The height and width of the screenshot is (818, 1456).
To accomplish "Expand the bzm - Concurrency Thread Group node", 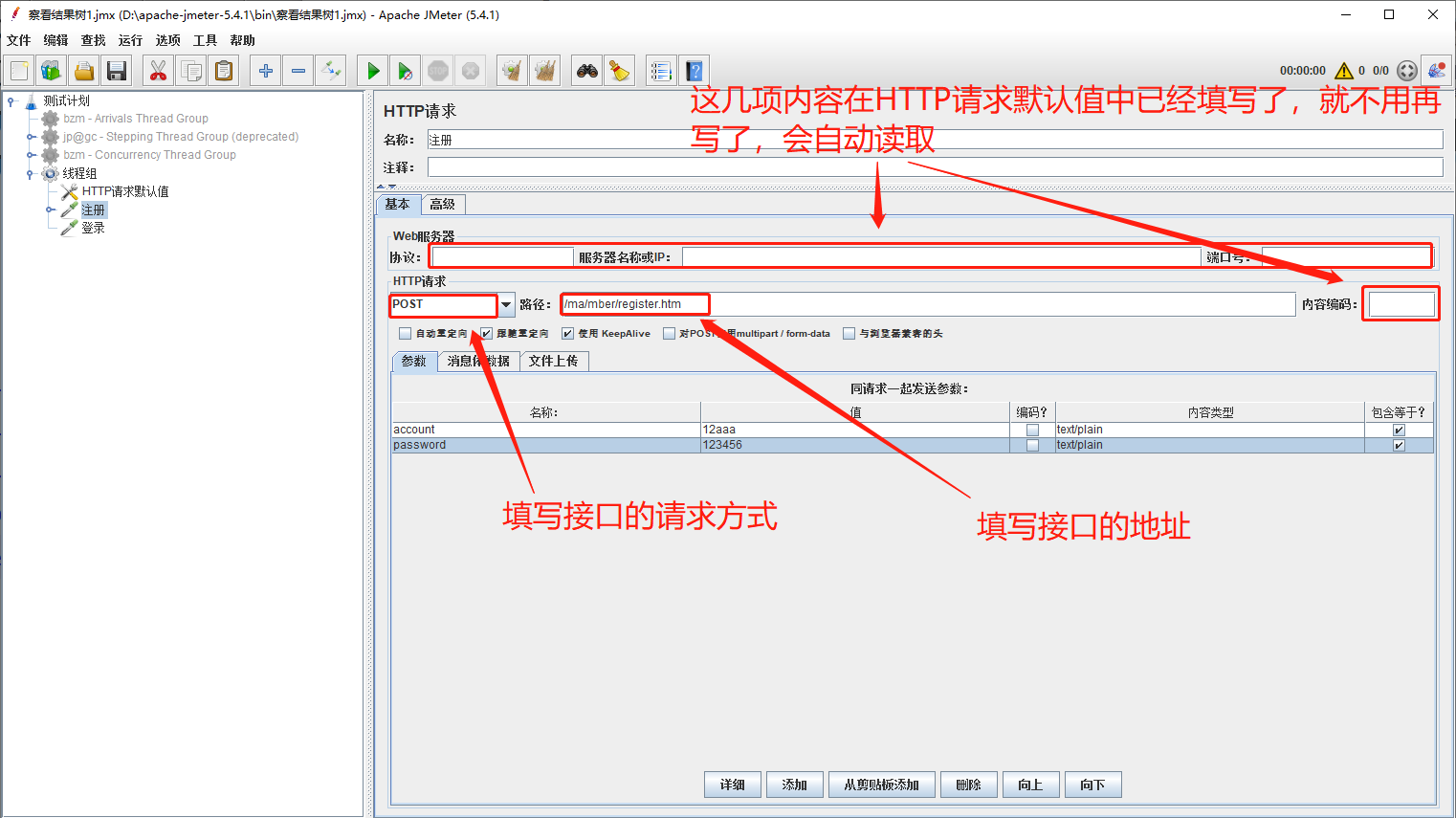I will tap(31, 155).
